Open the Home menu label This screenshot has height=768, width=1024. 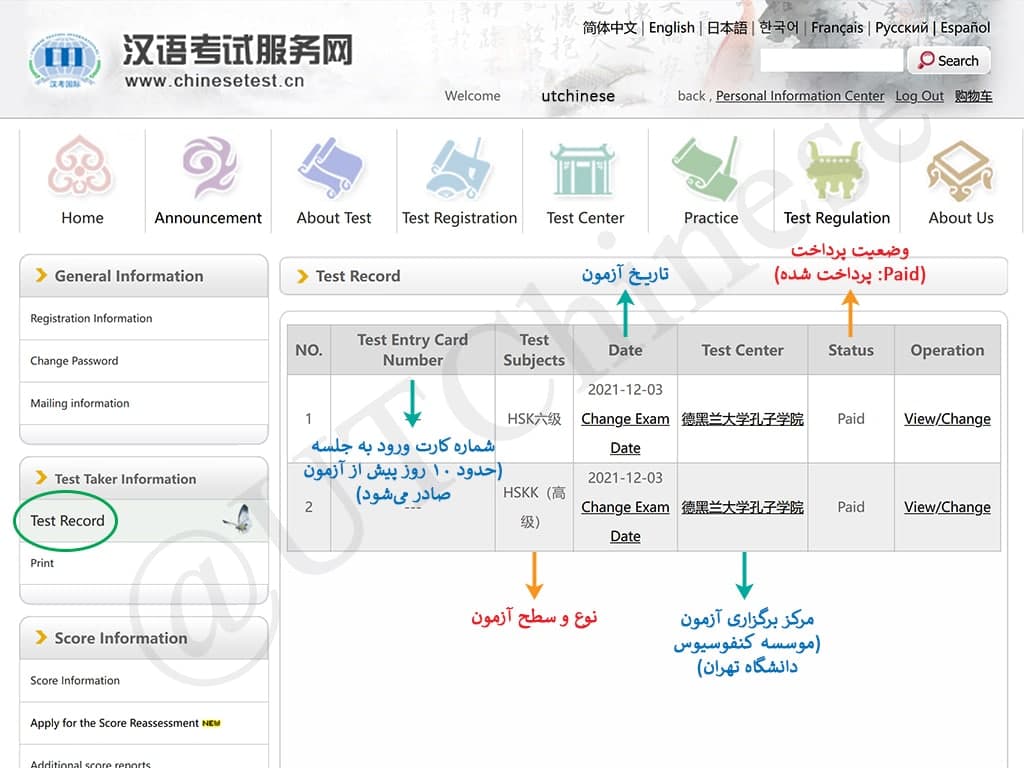coord(82,217)
